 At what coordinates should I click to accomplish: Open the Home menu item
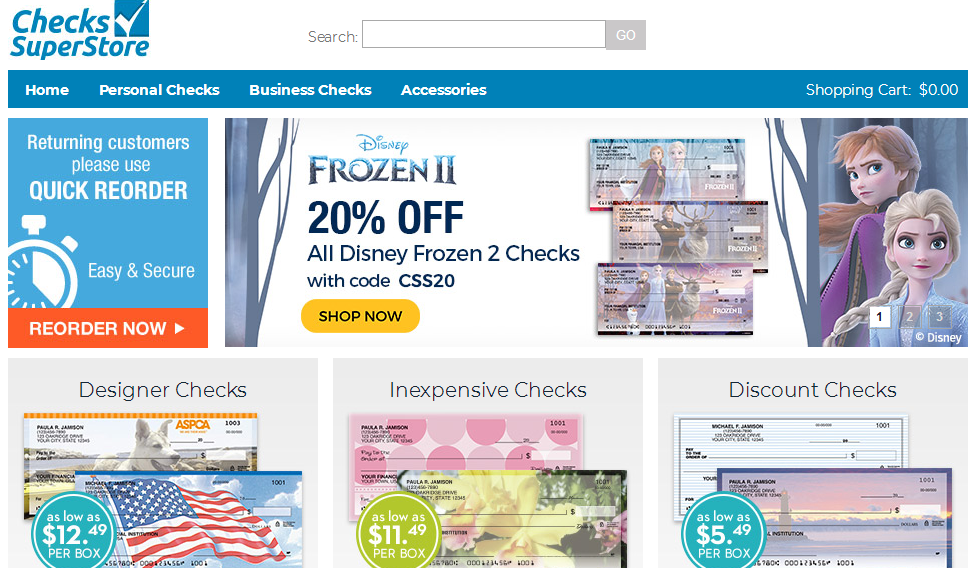[x=47, y=90]
